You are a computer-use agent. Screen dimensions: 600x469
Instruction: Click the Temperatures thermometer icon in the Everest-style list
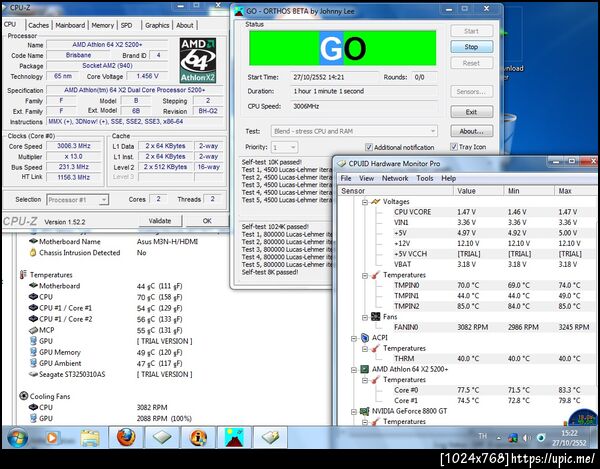[23, 275]
